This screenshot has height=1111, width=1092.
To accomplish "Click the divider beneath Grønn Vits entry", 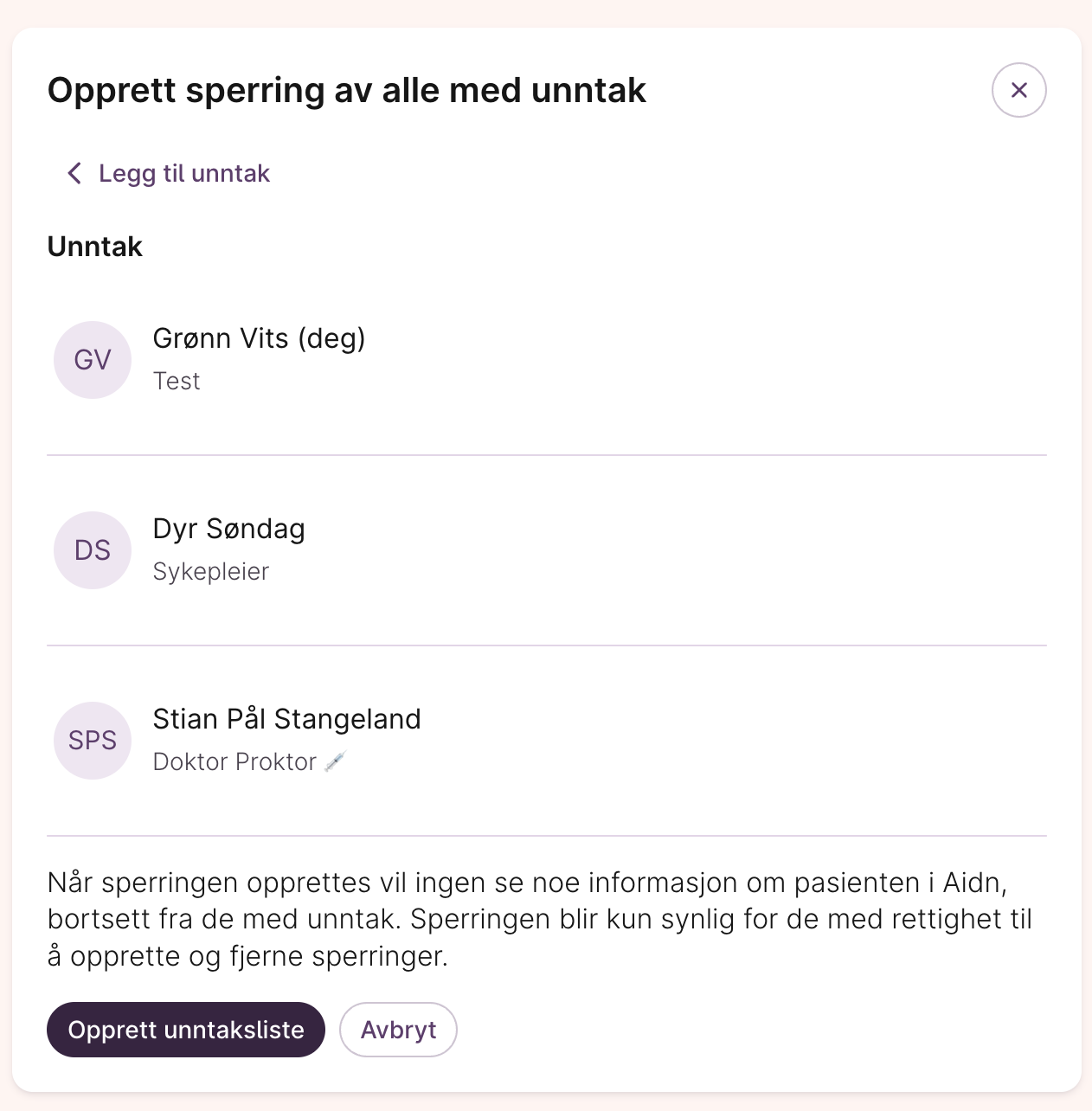I will point(547,455).
